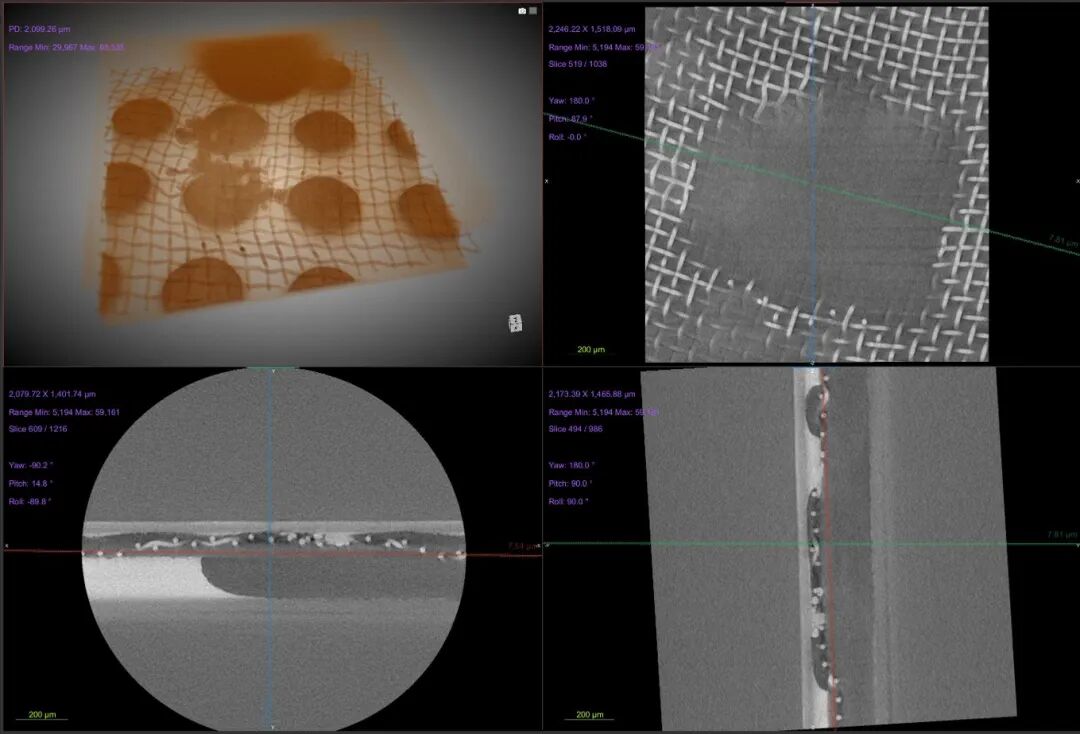Screen dimensions: 1080x734
Task: Click the 200 µm scale bar in top-right pane
Action: (590, 351)
